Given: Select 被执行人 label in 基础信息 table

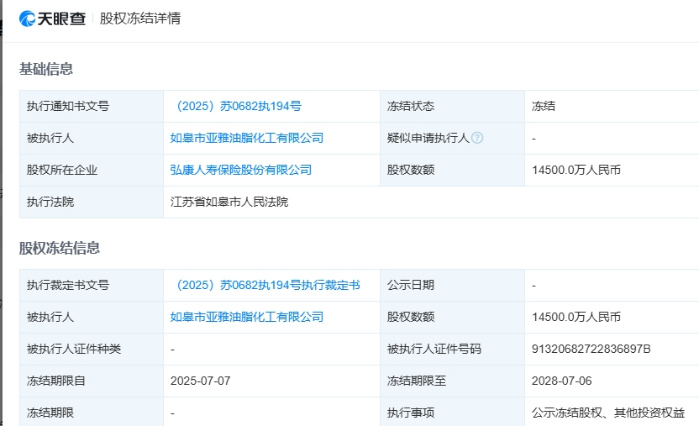Looking at the screenshot, I should (x=50, y=138).
